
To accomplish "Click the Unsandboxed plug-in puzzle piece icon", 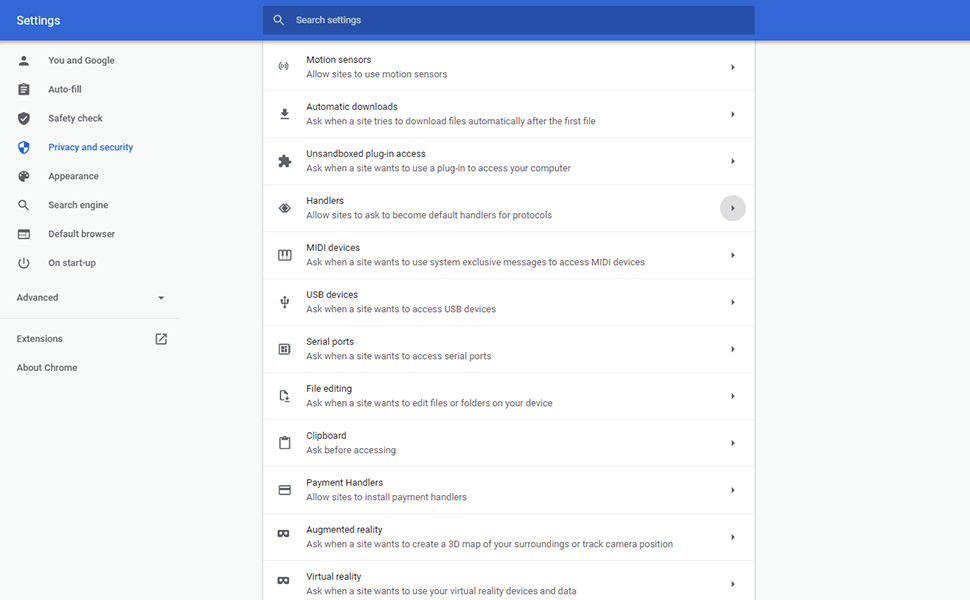I will pos(285,161).
